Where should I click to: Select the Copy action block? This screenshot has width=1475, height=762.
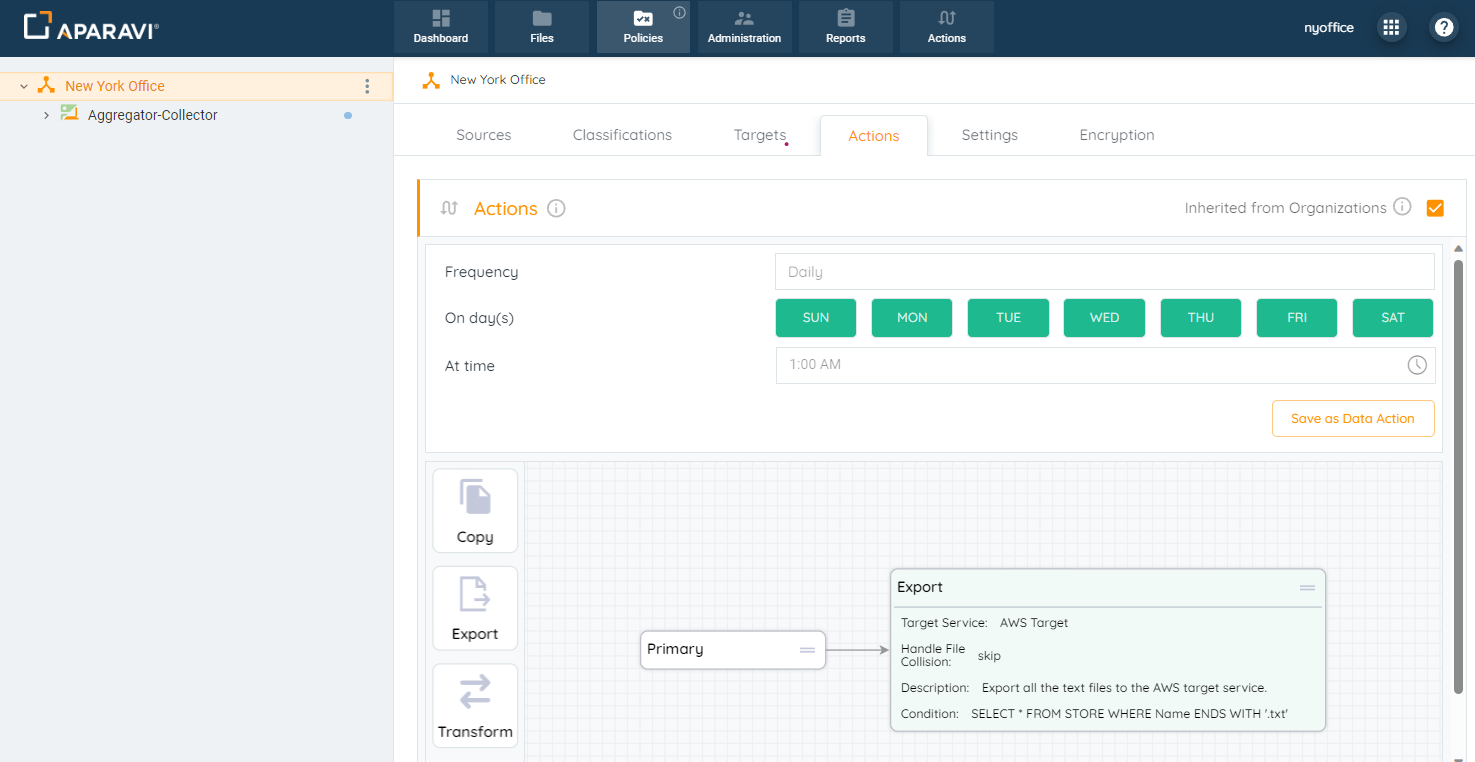click(475, 510)
